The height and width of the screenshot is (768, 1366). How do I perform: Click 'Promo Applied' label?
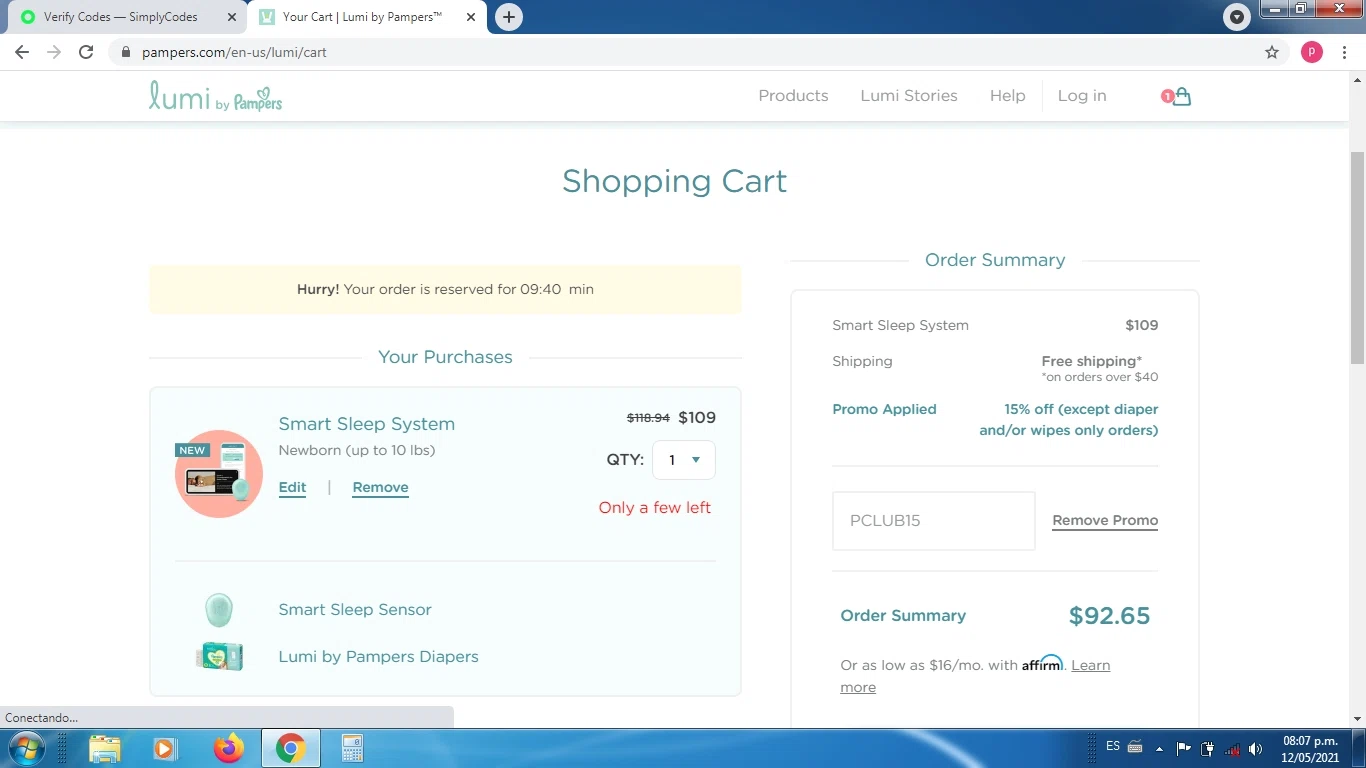[884, 409]
